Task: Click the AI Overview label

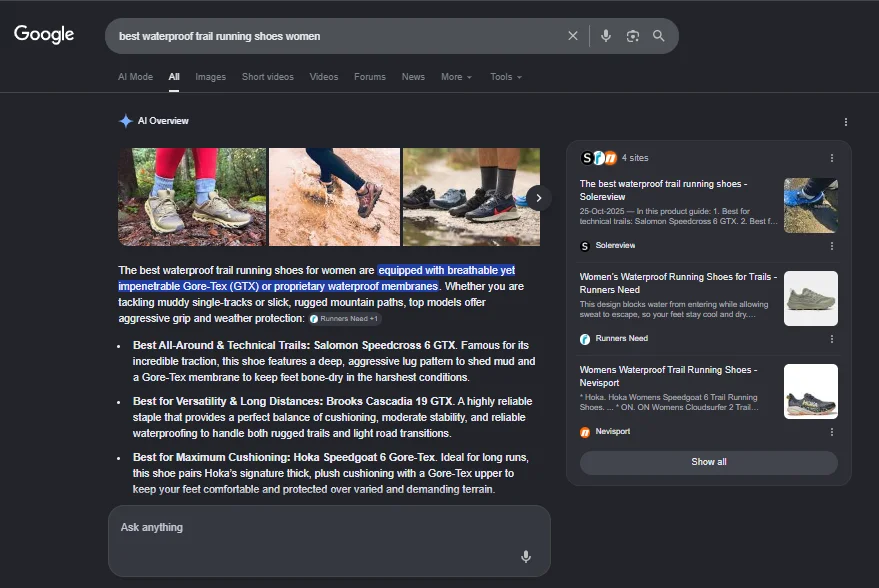Action: tap(163, 121)
